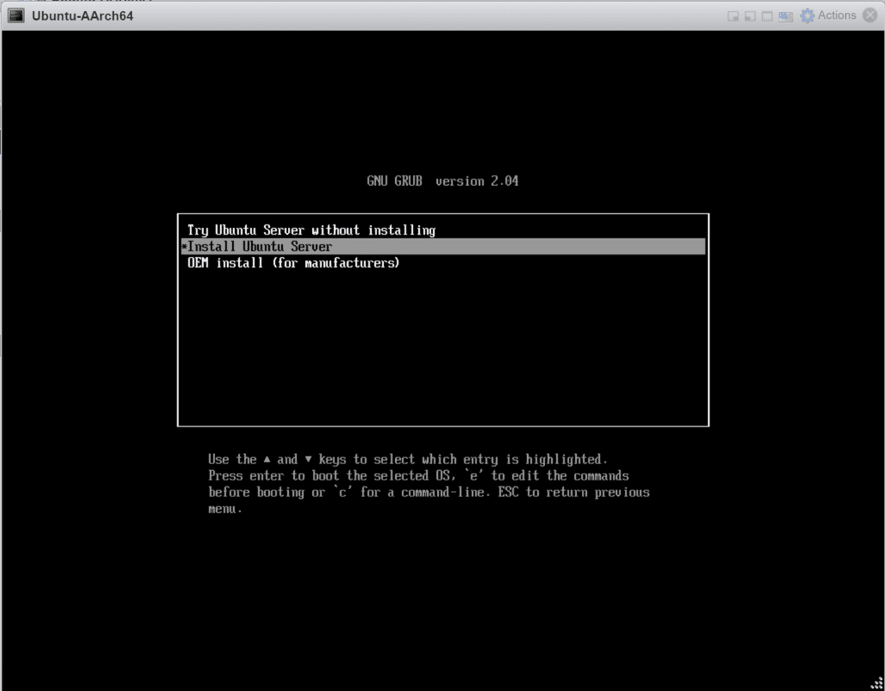Viewport: 885px width, 691px height.
Task: Click the 'Use the ▲ and ▼ keys' line
Action: pyautogui.click(x=408, y=459)
